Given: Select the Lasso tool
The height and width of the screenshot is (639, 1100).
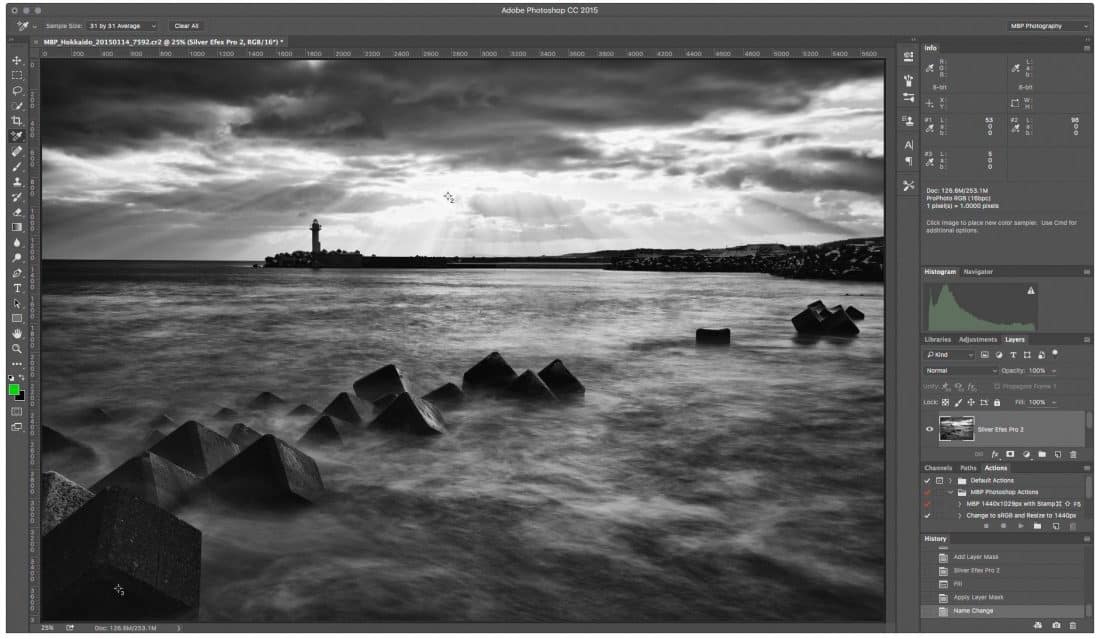Looking at the screenshot, I should point(17,90).
